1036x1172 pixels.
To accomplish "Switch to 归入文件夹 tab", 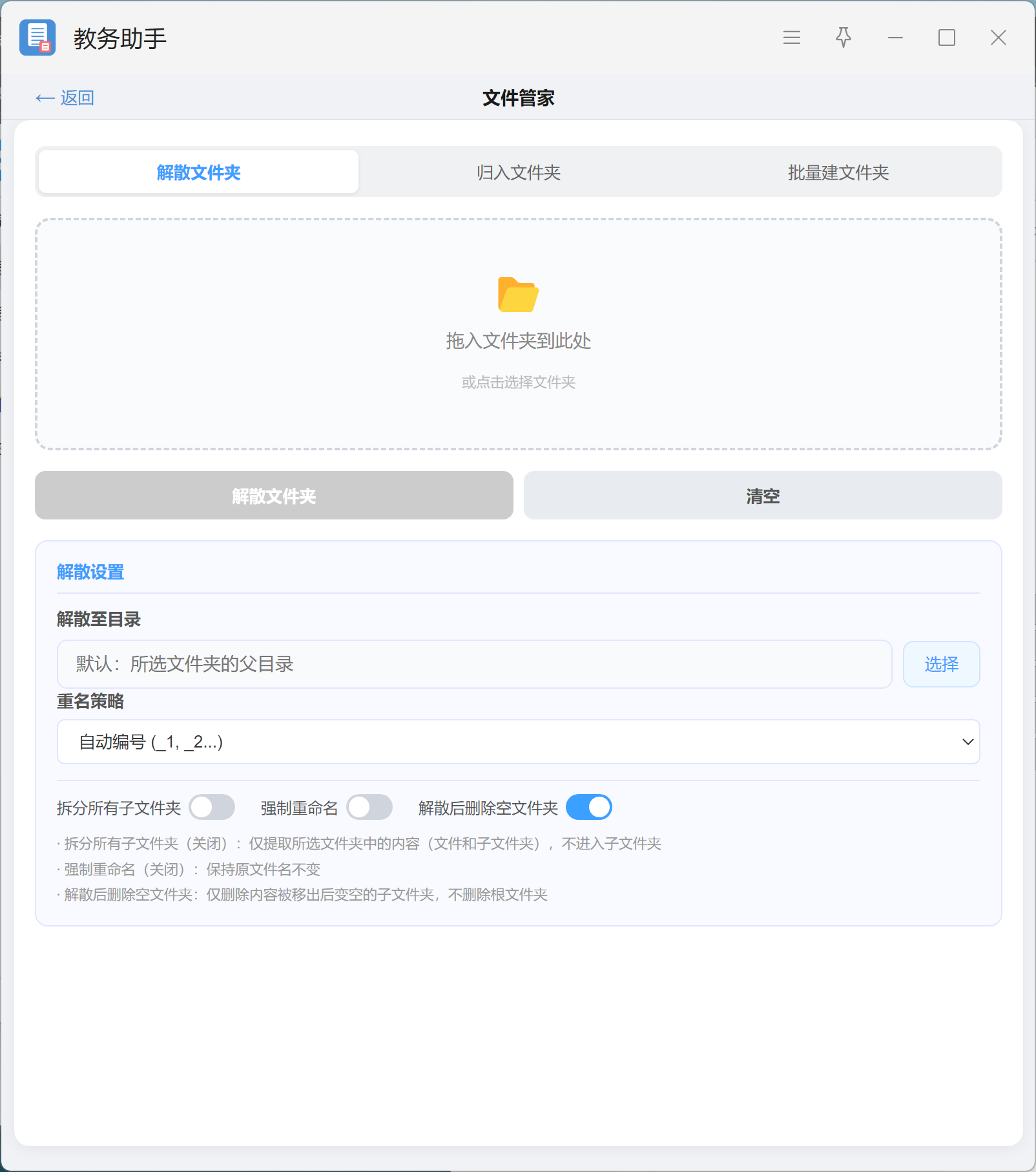I will (519, 172).
